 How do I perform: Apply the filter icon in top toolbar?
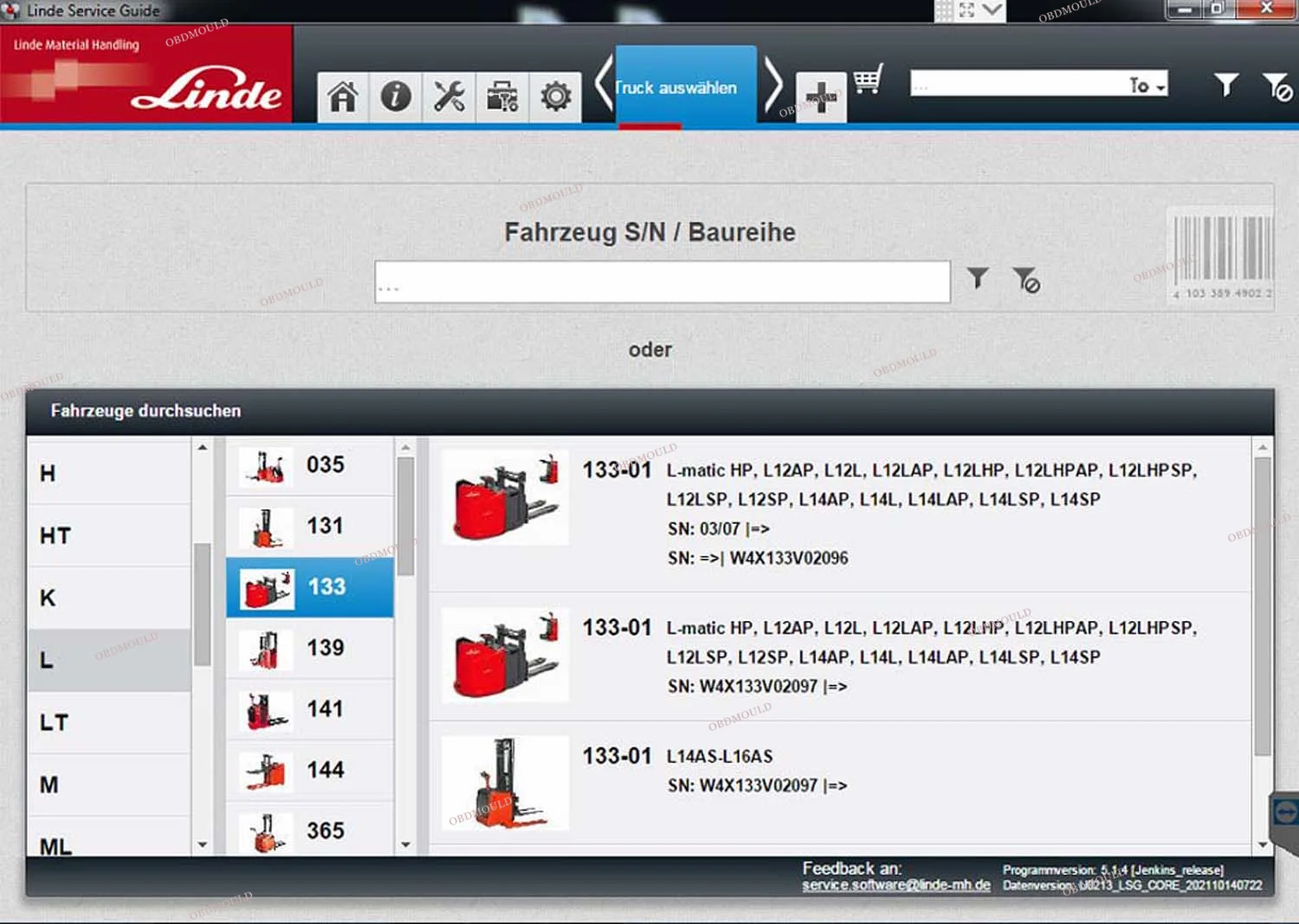coord(1226,85)
